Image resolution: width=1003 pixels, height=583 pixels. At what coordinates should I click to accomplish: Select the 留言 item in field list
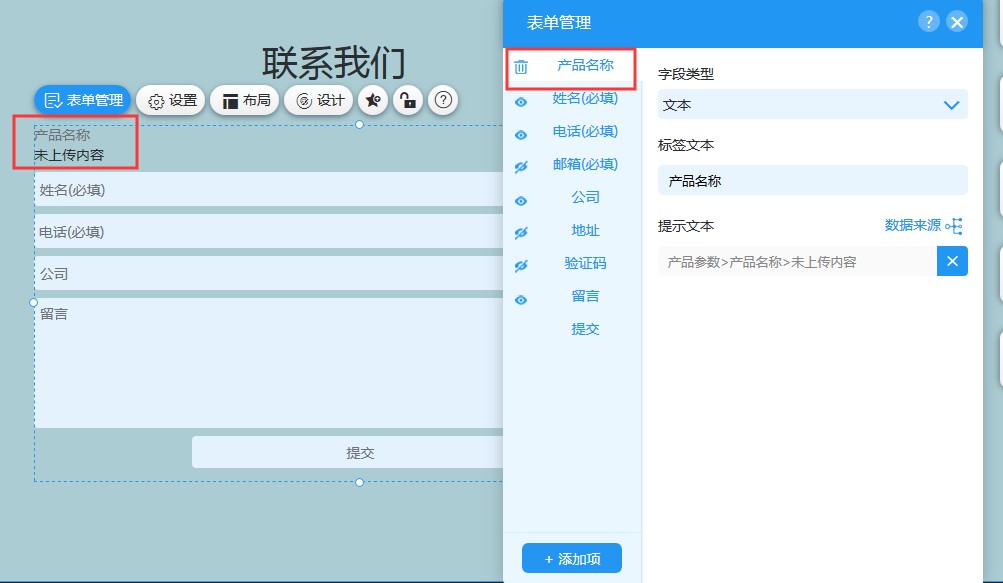[x=585, y=296]
